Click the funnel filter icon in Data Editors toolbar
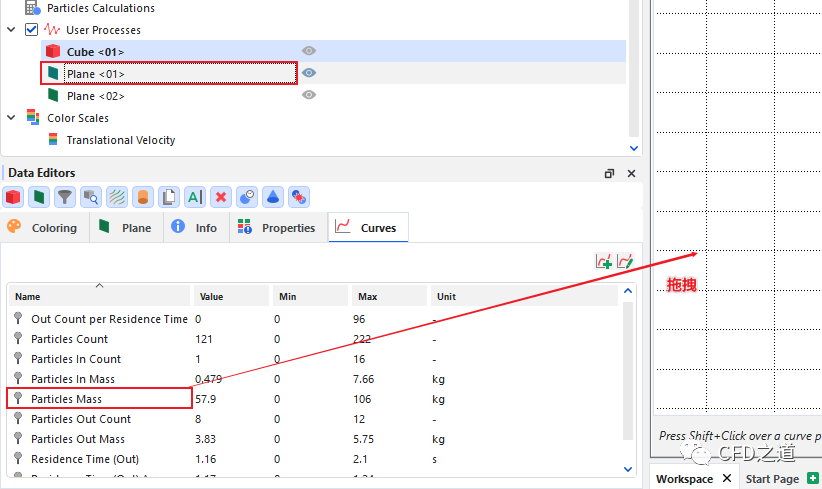This screenshot has height=489, width=822. pos(65,197)
